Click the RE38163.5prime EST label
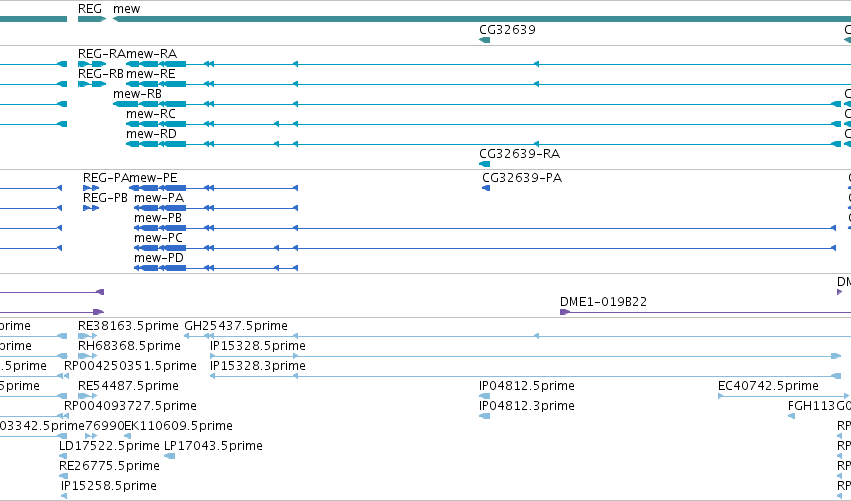The image size is (851, 501). 128,326
